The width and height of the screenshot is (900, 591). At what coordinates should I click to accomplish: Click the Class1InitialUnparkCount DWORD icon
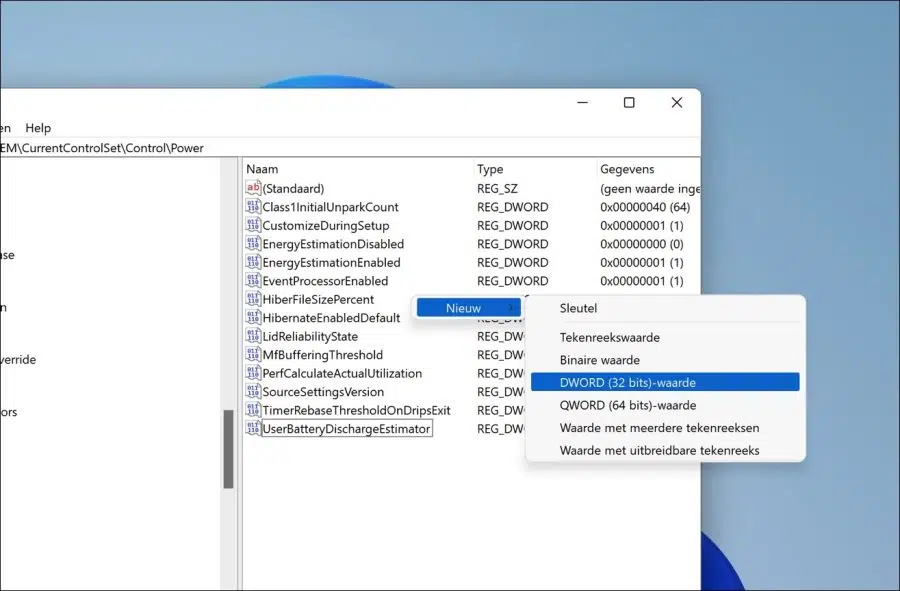click(253, 207)
